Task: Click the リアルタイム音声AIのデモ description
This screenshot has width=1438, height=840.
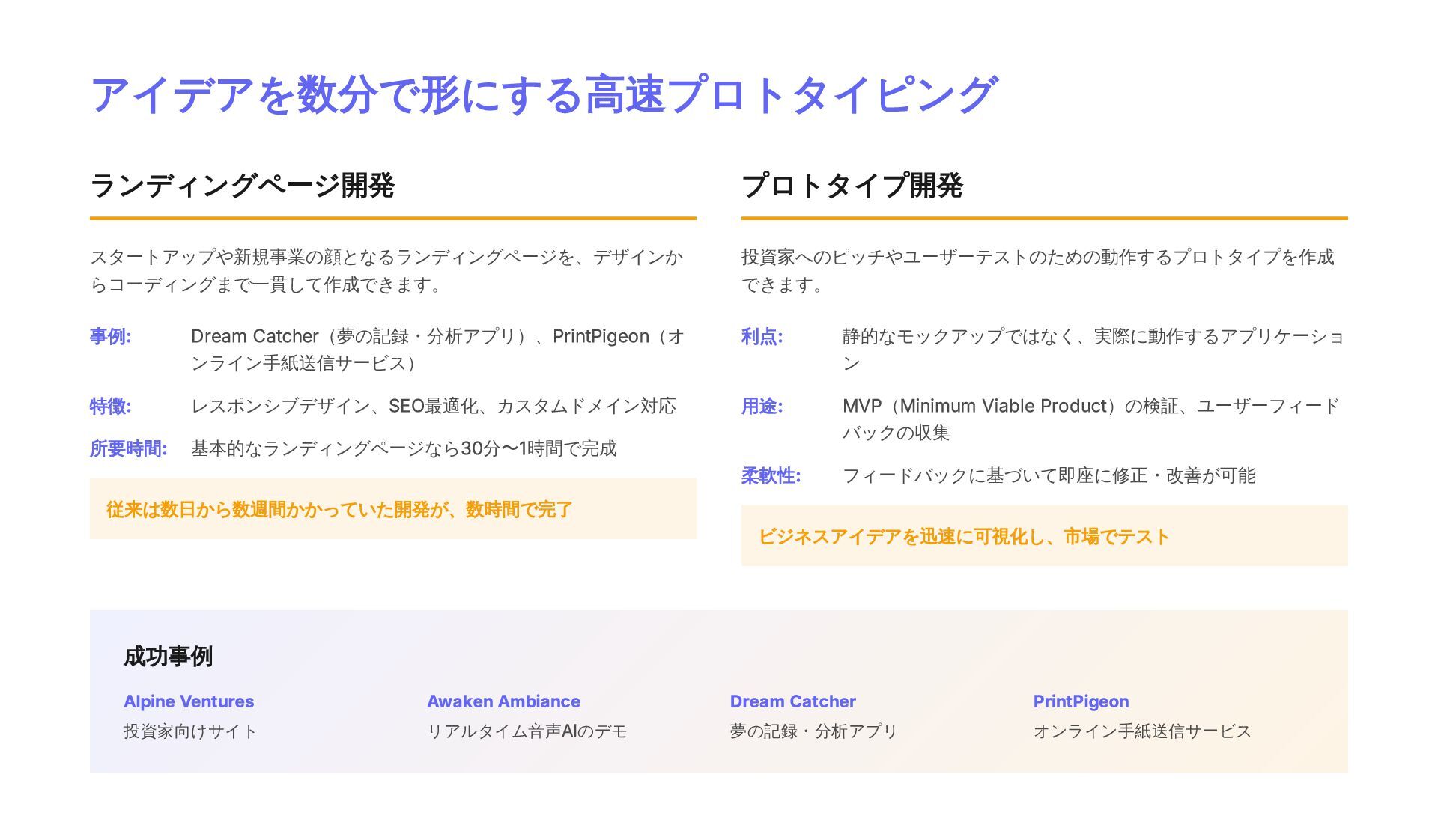Action: [527, 731]
